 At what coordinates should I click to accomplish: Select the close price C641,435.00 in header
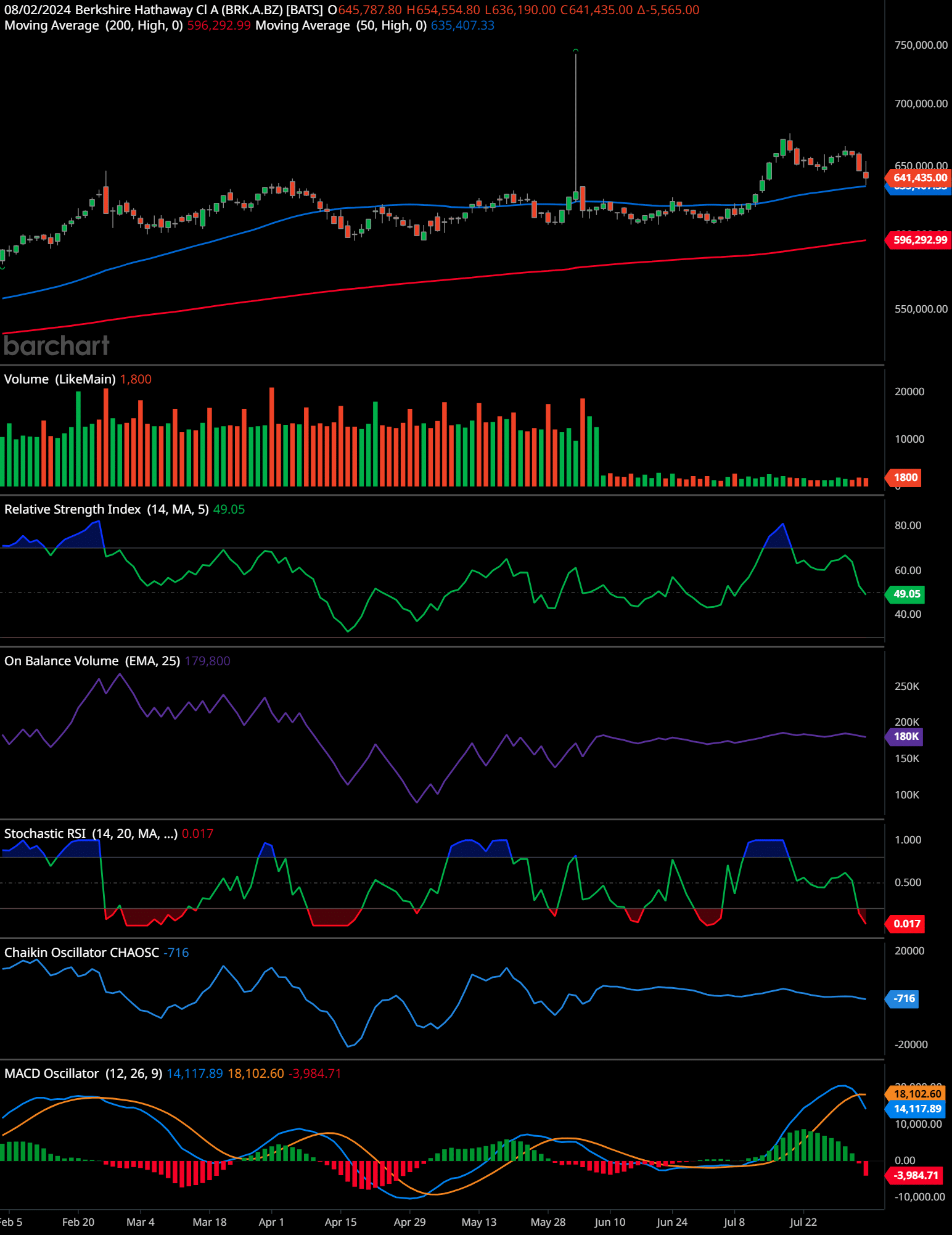point(596,10)
